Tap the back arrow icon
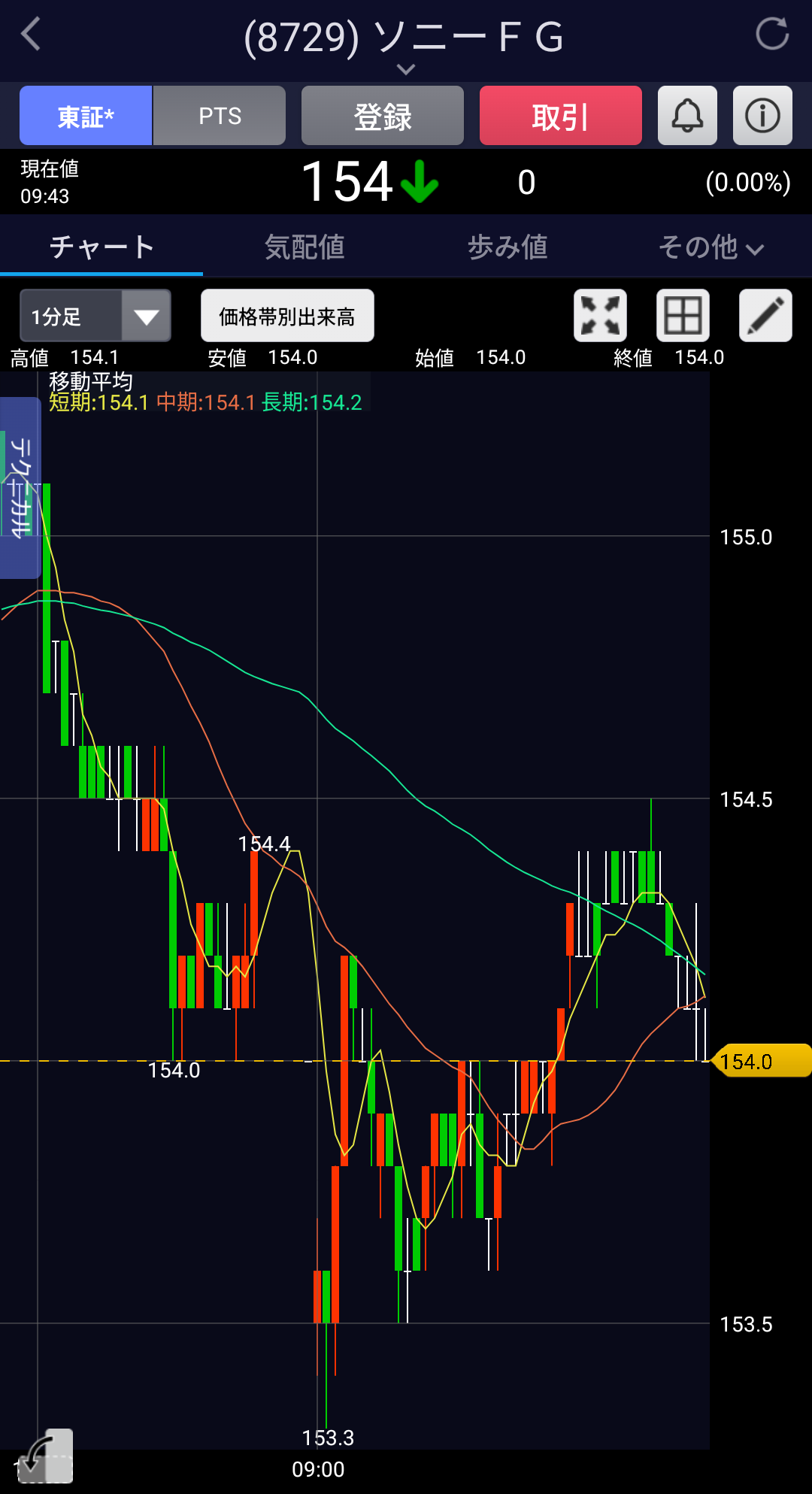The width and height of the screenshot is (812, 1494). pyautogui.click(x=32, y=35)
